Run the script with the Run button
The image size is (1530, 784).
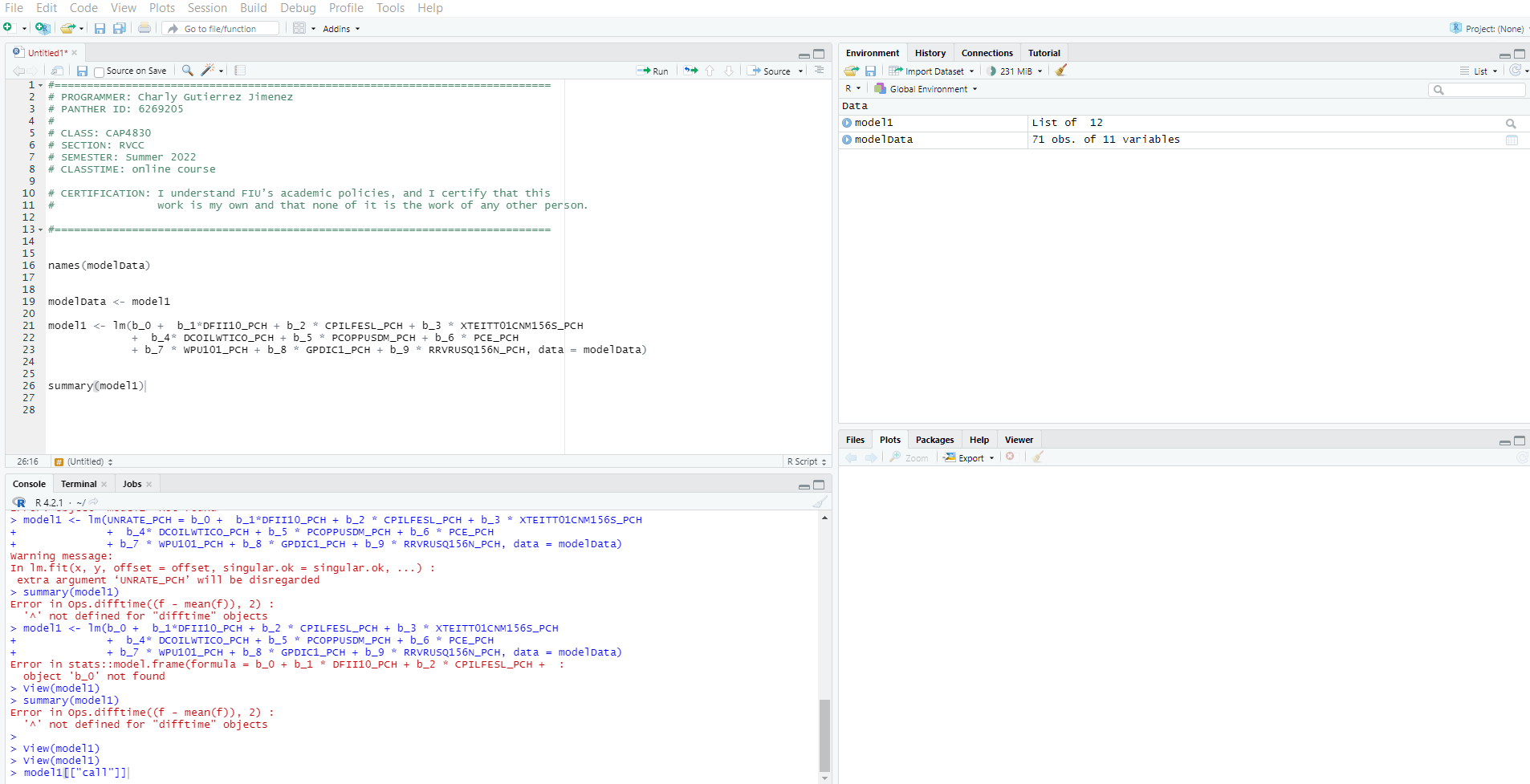point(653,71)
